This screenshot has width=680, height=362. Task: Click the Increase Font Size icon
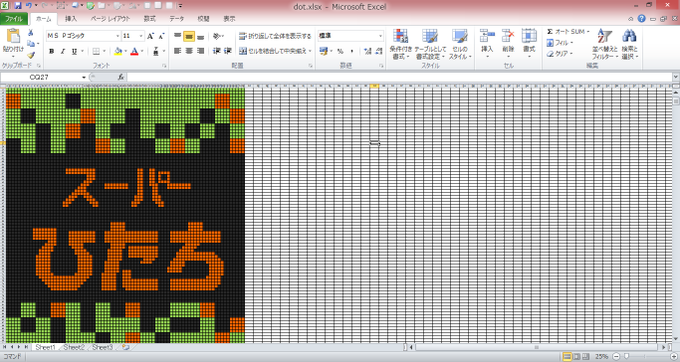click(x=150, y=36)
